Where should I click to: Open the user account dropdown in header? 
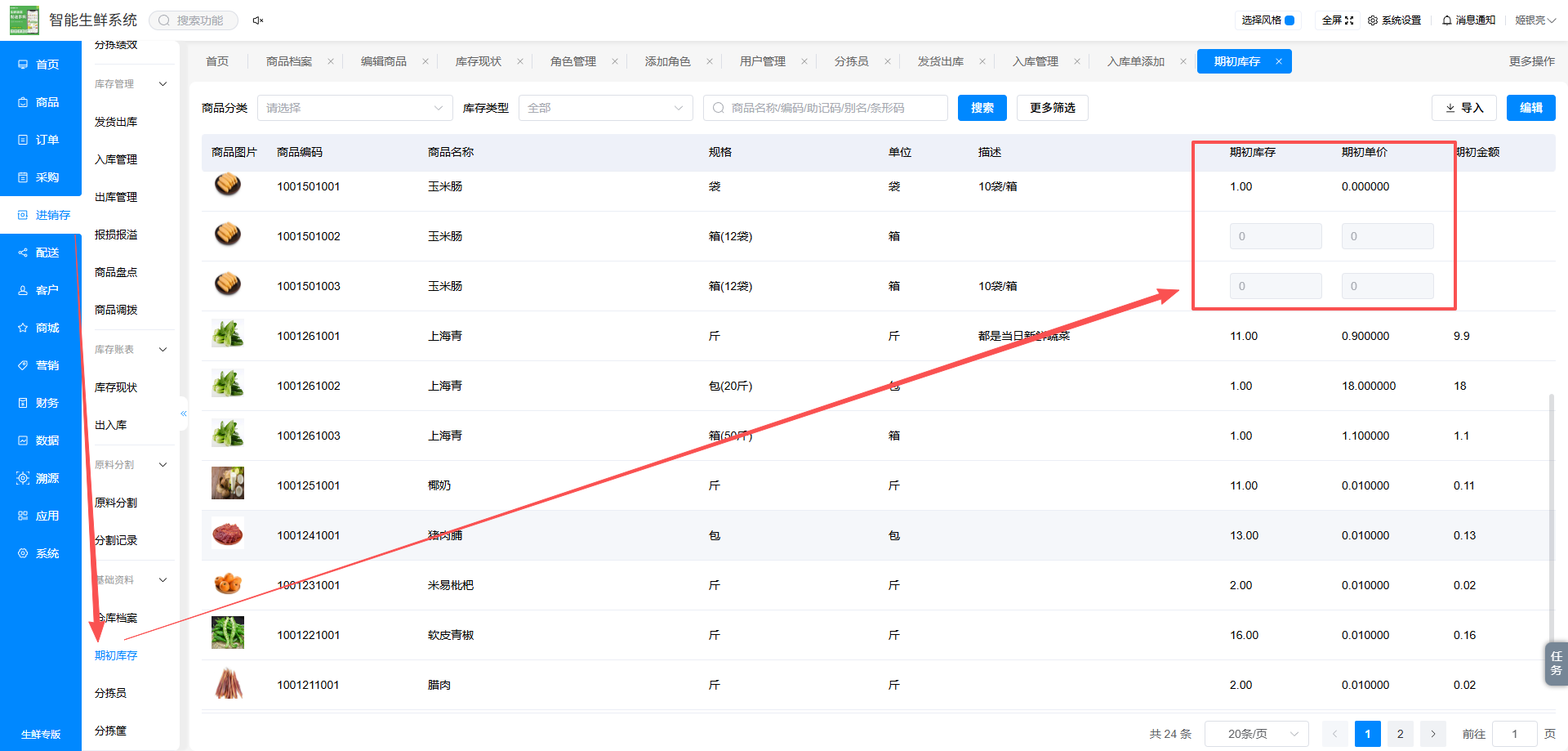(x=1535, y=20)
